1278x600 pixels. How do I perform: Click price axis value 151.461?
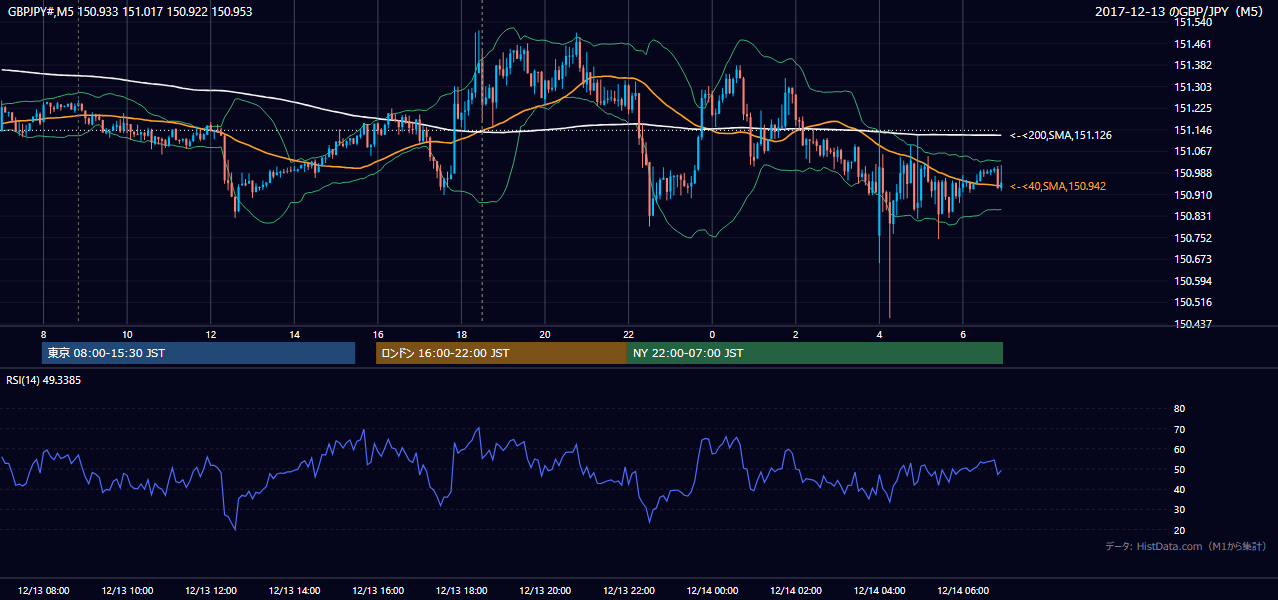click(x=1193, y=44)
